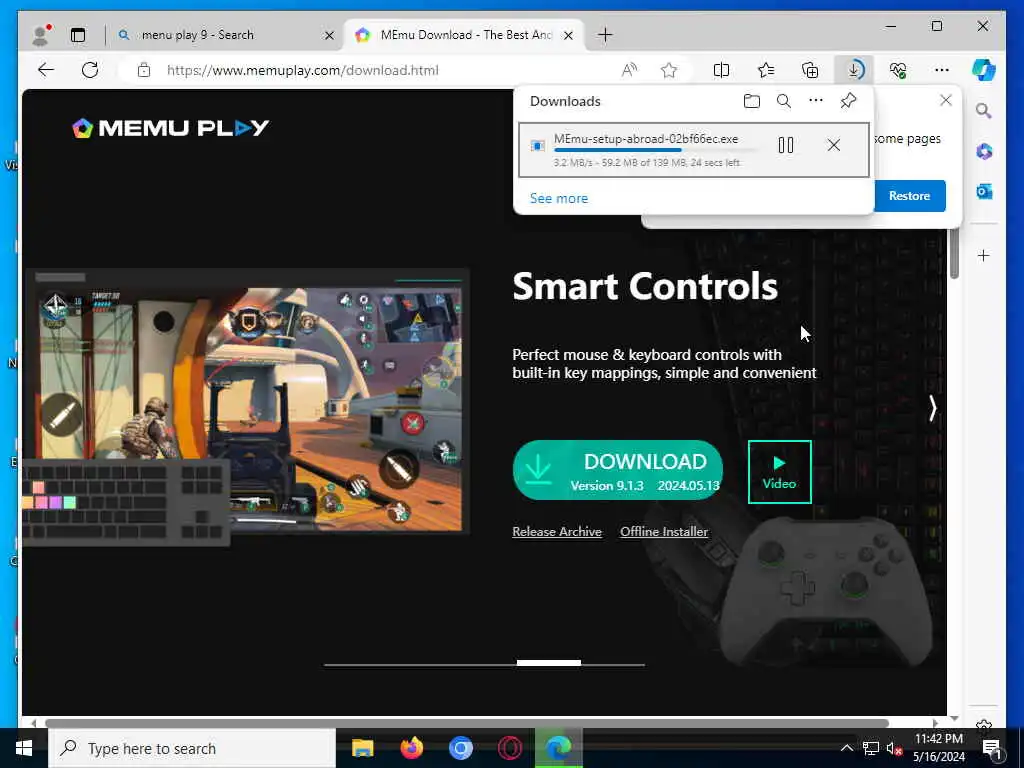Open Offline Installer link

point(664,532)
